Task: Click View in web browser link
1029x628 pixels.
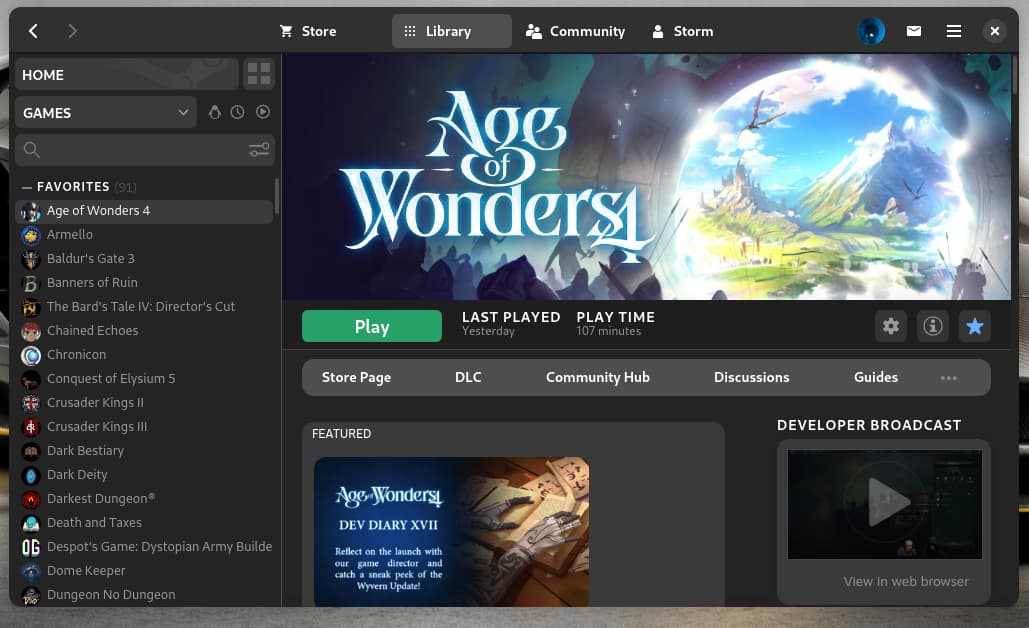Action: (906, 581)
